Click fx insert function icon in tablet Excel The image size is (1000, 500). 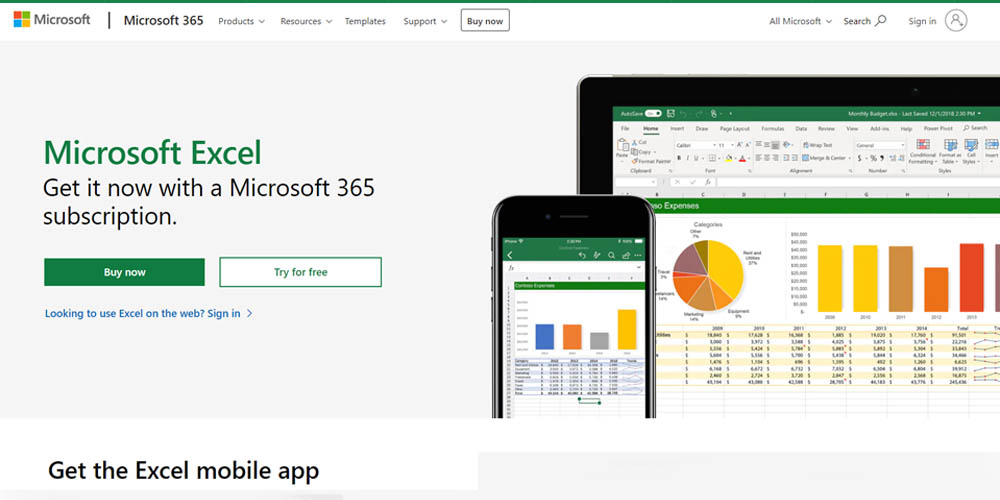click(708, 182)
